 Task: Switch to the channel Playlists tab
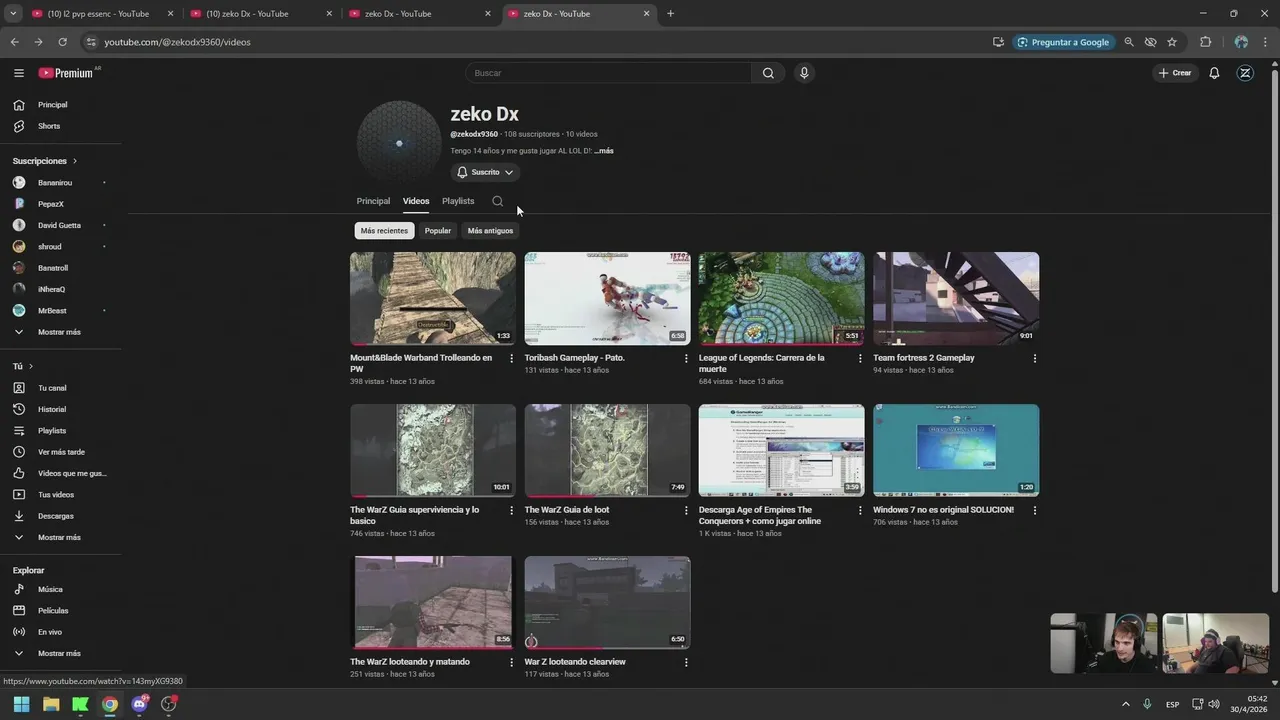click(x=458, y=201)
